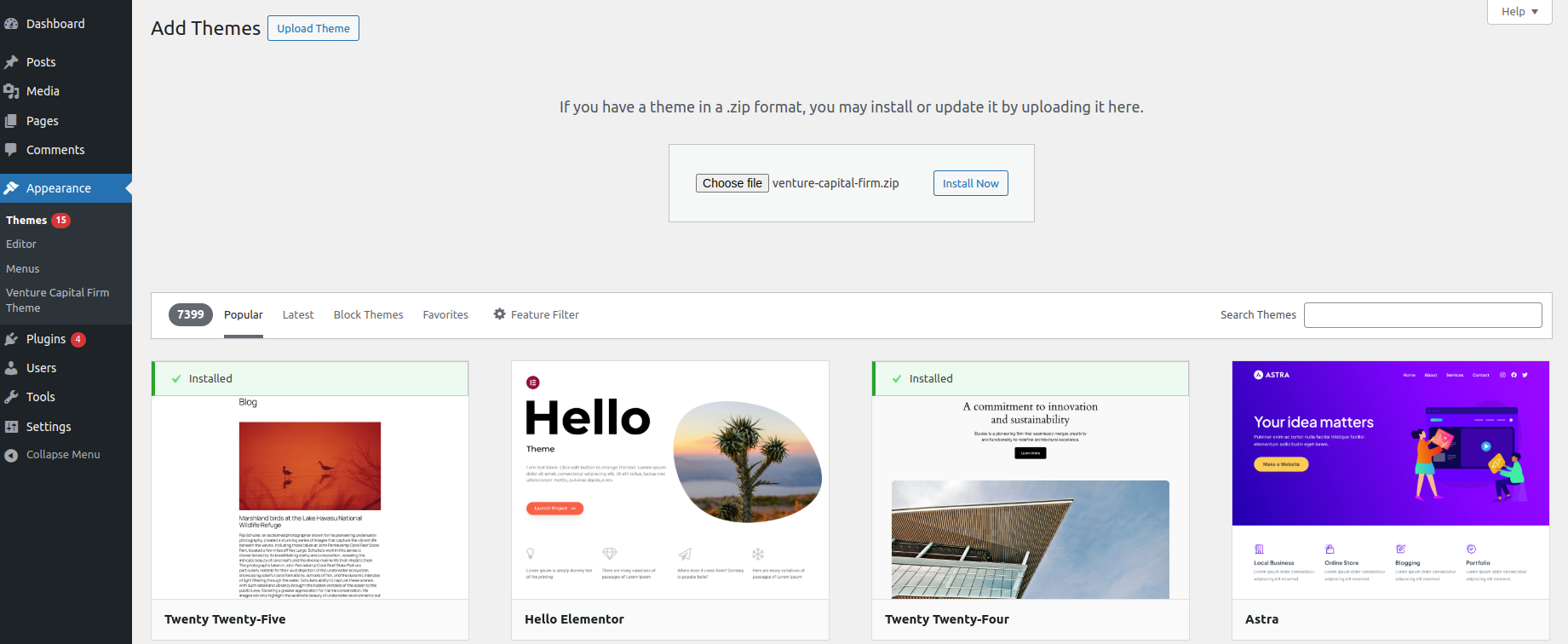This screenshot has height=644, width=1568.
Task: Switch to the Latest themes tab
Action: coord(298,314)
